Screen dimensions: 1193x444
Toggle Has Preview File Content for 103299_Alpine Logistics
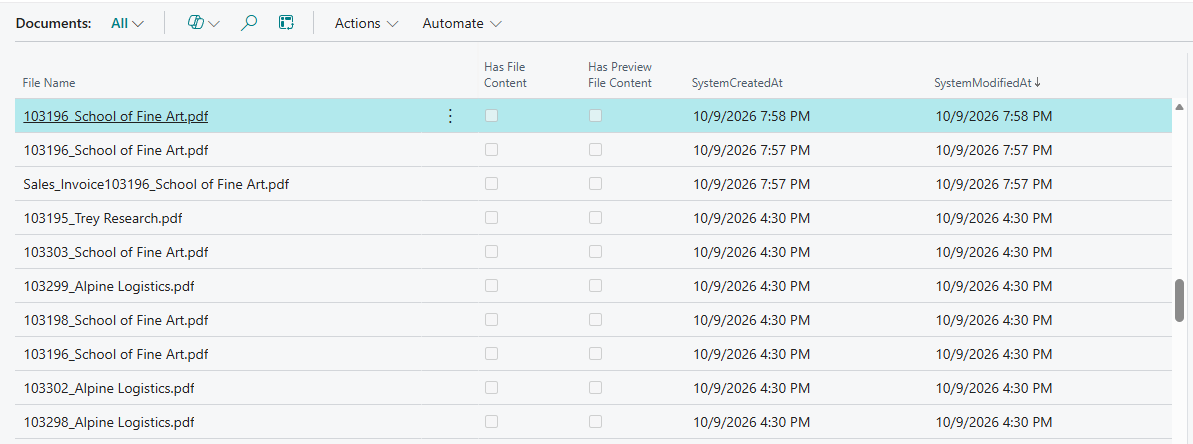tap(595, 286)
